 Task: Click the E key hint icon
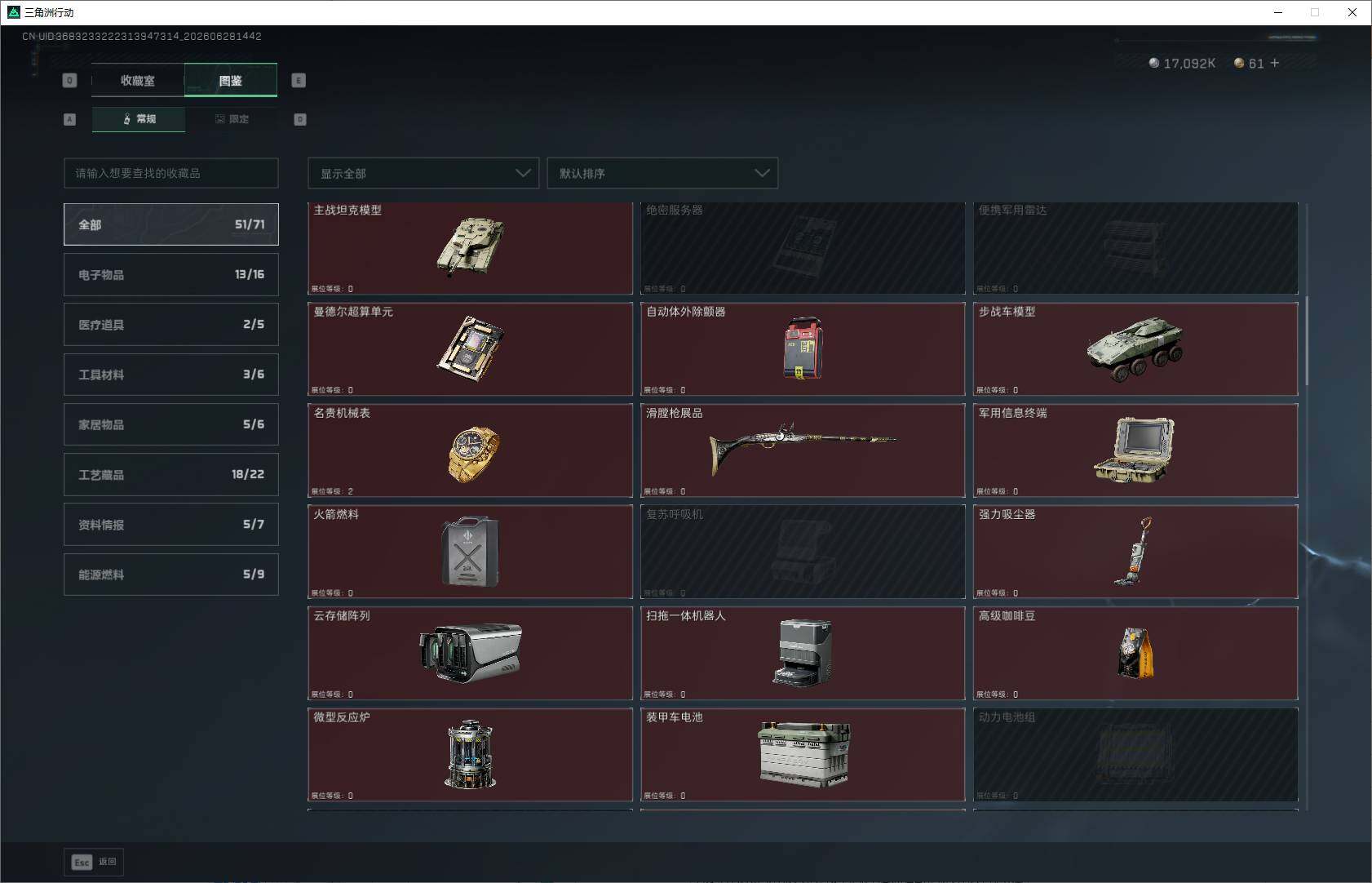click(299, 80)
